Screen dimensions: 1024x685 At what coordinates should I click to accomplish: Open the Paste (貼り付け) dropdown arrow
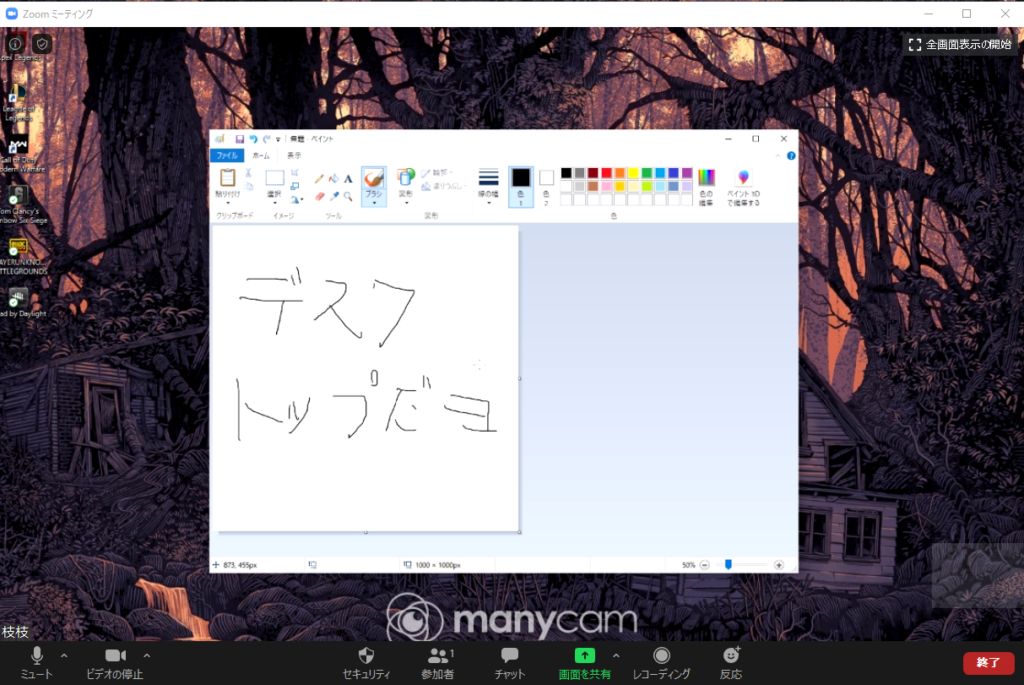227,202
